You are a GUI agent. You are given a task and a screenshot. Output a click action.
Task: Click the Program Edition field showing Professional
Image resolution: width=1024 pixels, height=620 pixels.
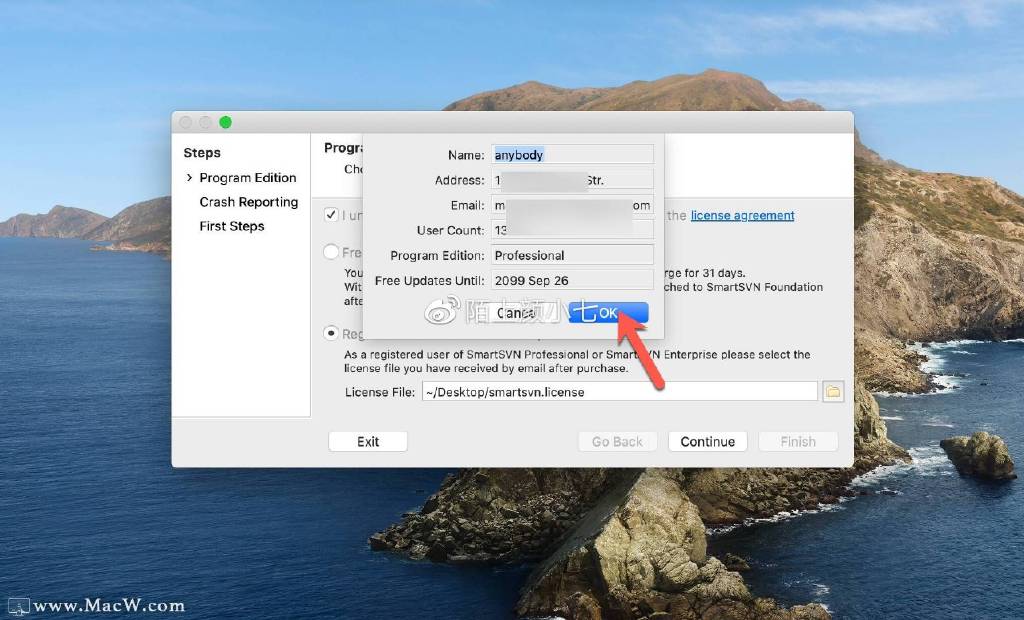click(572, 255)
